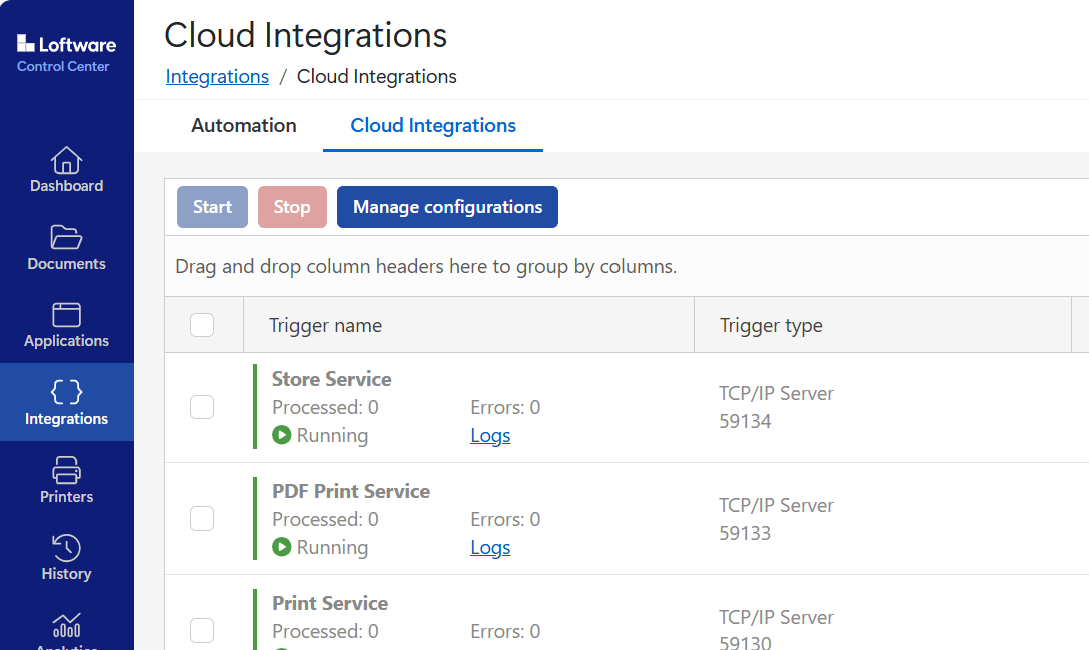
Task: Tick the select-all checkbox in table header
Action: click(x=202, y=325)
